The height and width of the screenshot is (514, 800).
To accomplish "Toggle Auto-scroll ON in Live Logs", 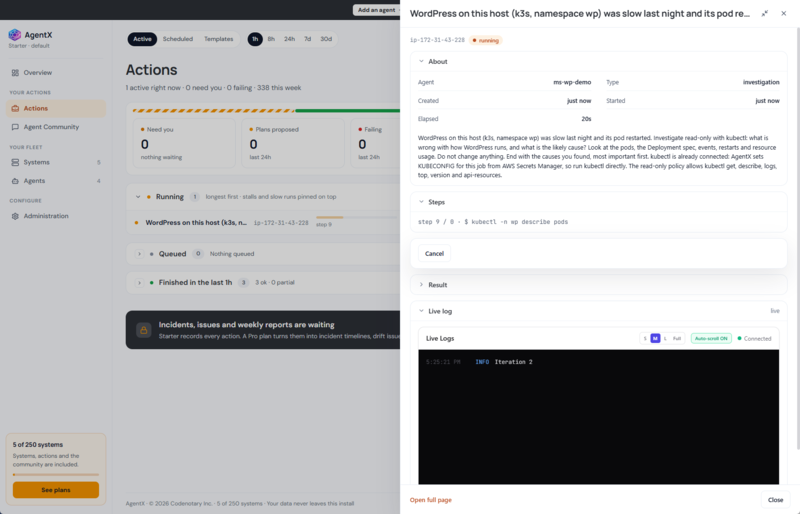I will click(711, 338).
